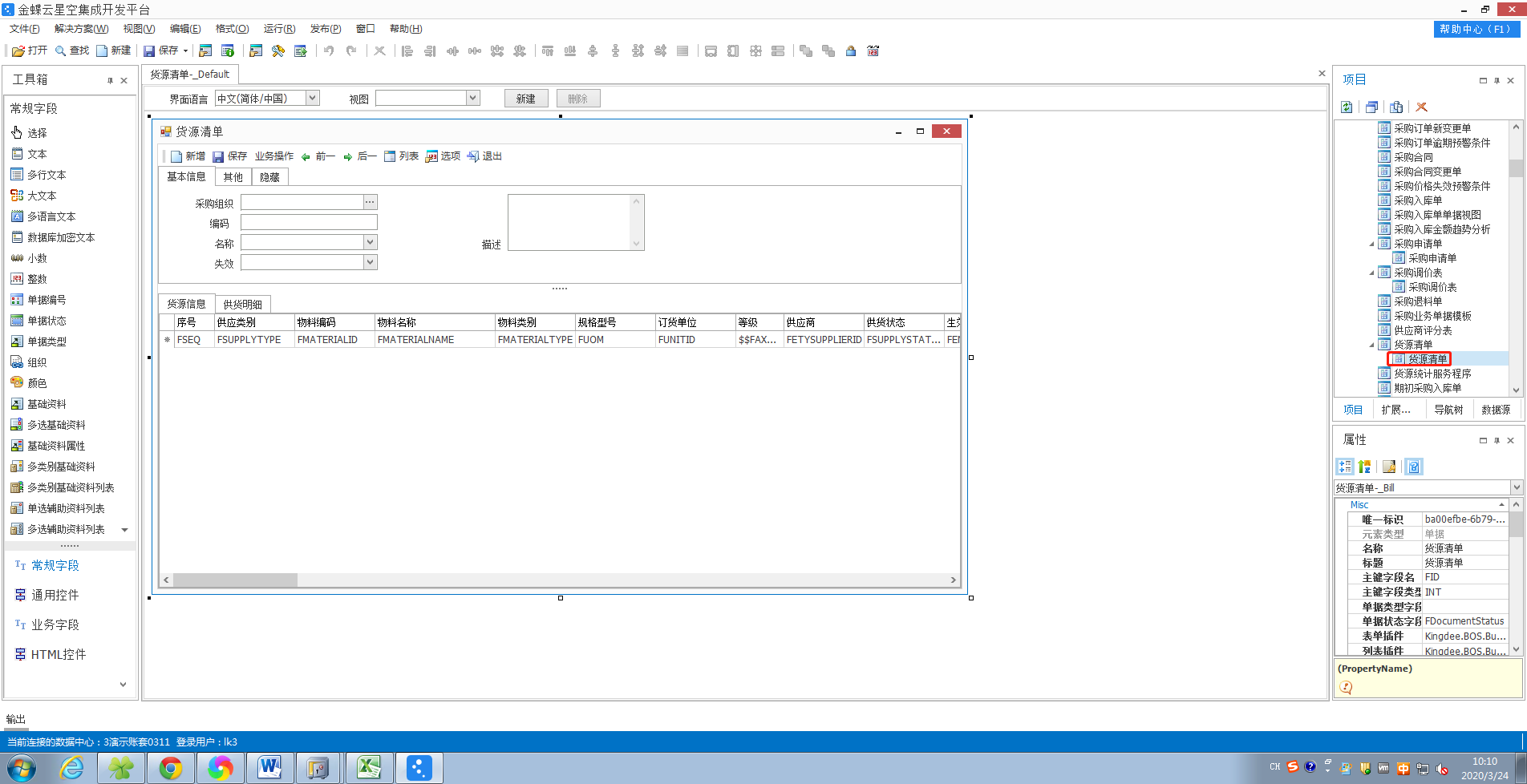The width and height of the screenshot is (1527, 784).
Task: Open the 格式(O) menu
Action: click(233, 29)
